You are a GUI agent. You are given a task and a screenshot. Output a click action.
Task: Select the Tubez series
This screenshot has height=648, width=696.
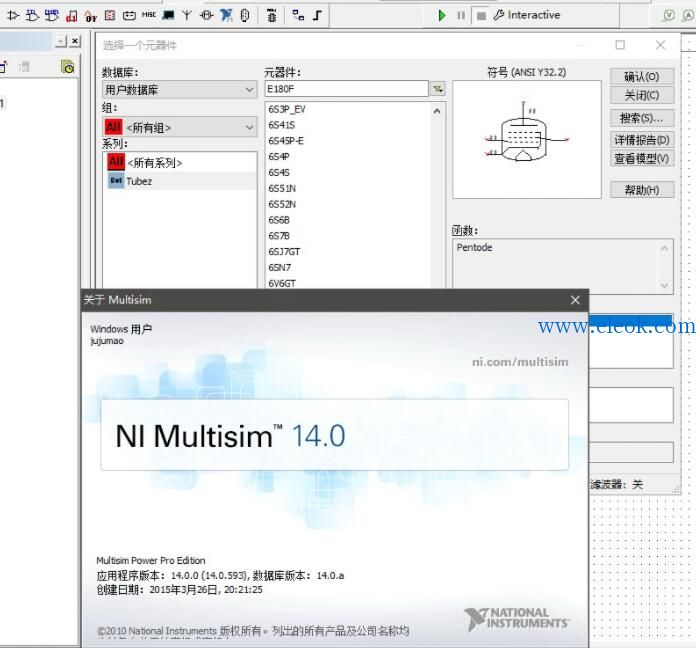[181, 181]
